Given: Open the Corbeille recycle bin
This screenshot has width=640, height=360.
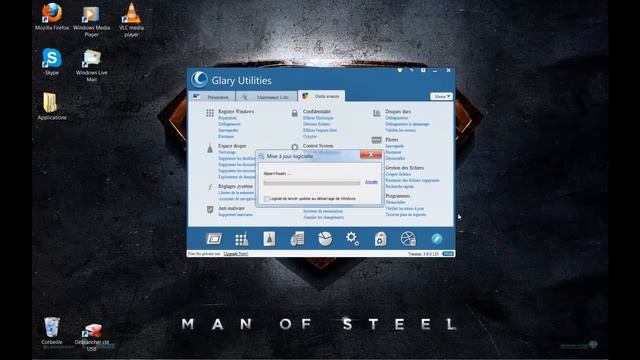Looking at the screenshot, I should (x=52, y=331).
